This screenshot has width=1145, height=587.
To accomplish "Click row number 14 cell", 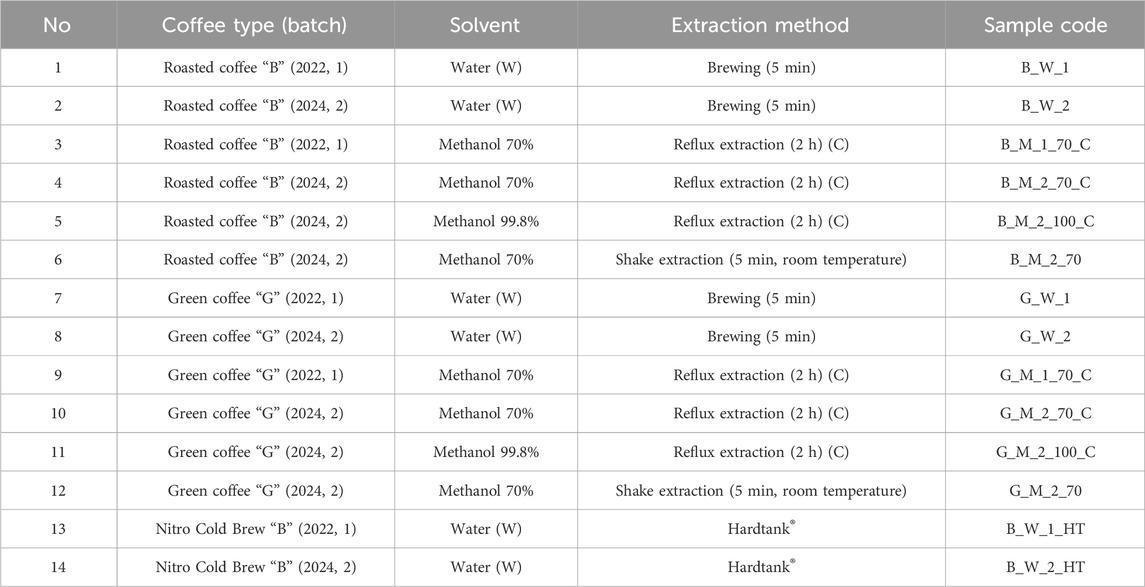I will (x=57, y=568).
